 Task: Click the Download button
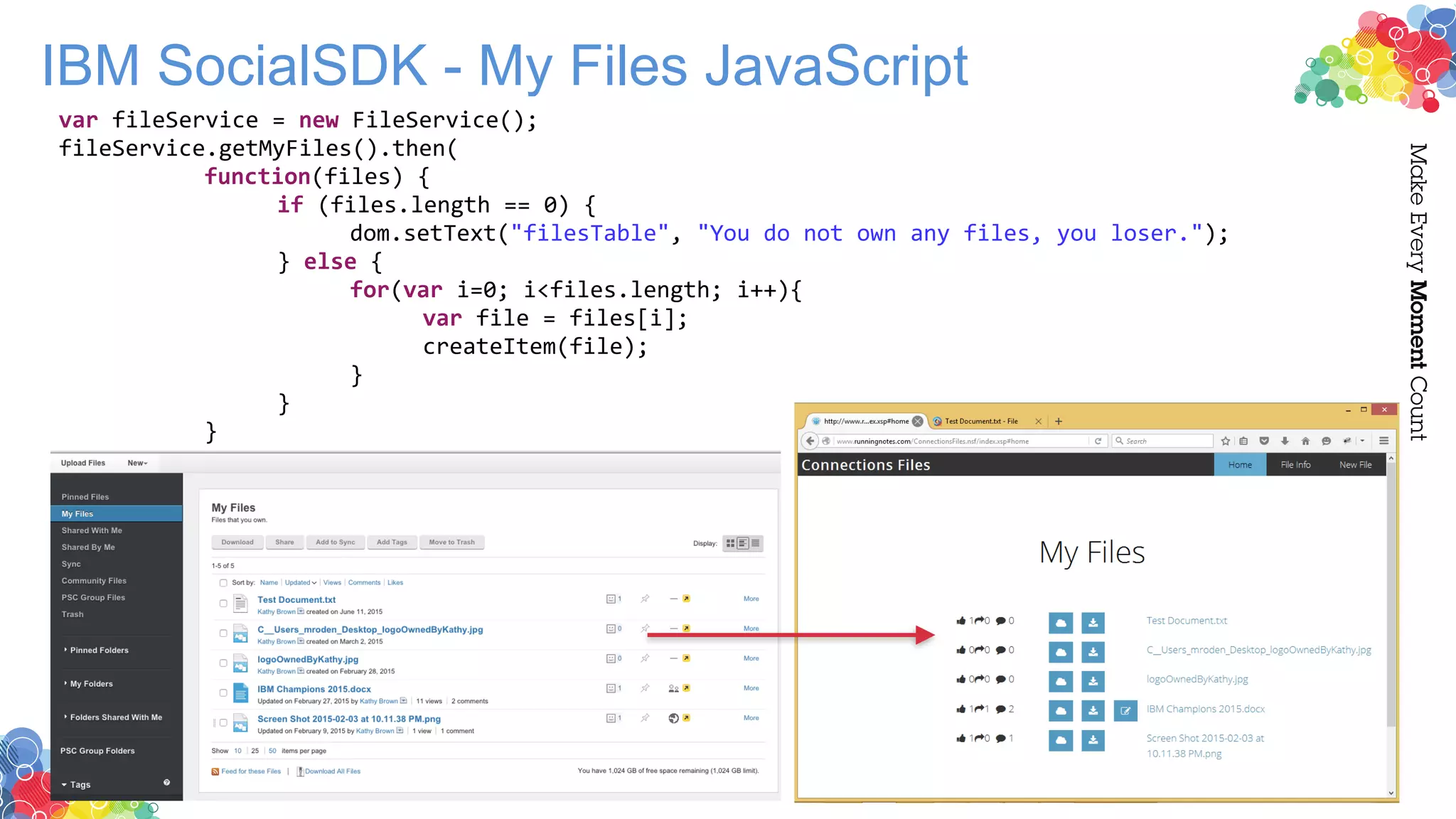click(237, 542)
